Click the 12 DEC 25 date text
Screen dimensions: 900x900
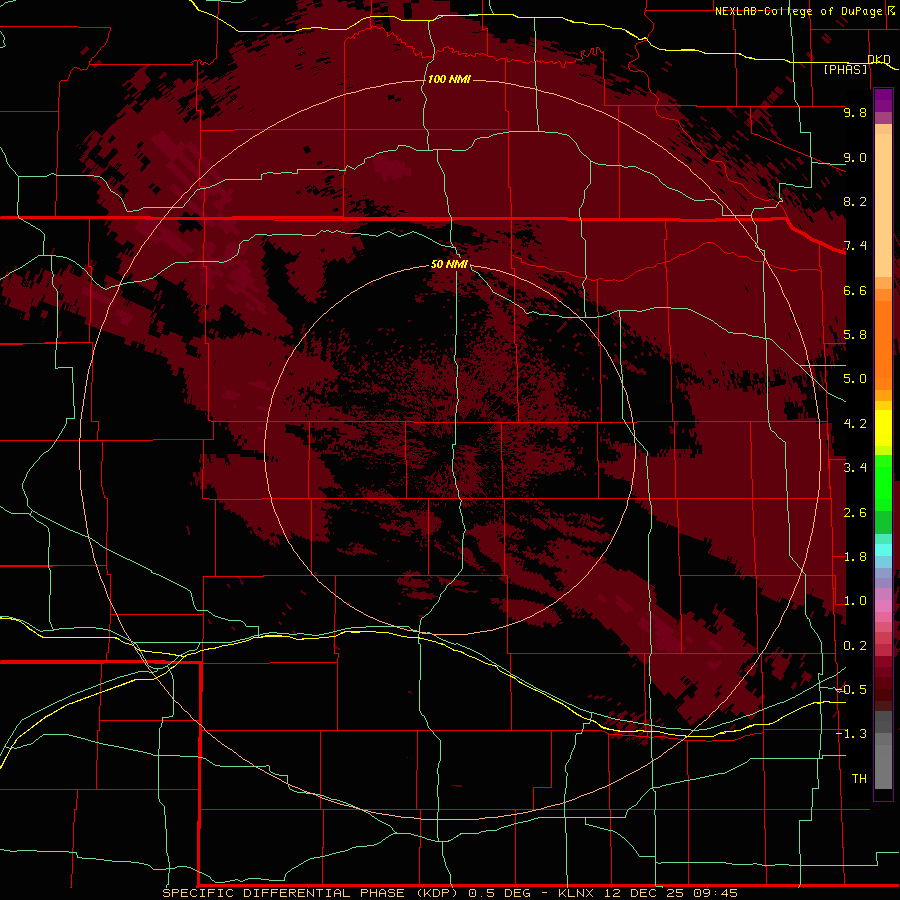coord(645,893)
